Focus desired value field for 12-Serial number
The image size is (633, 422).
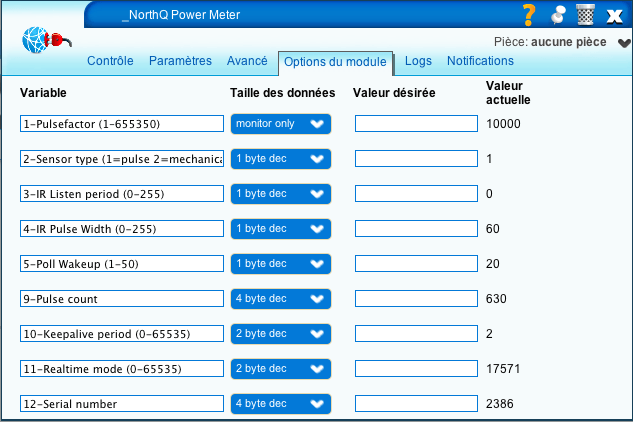416,404
